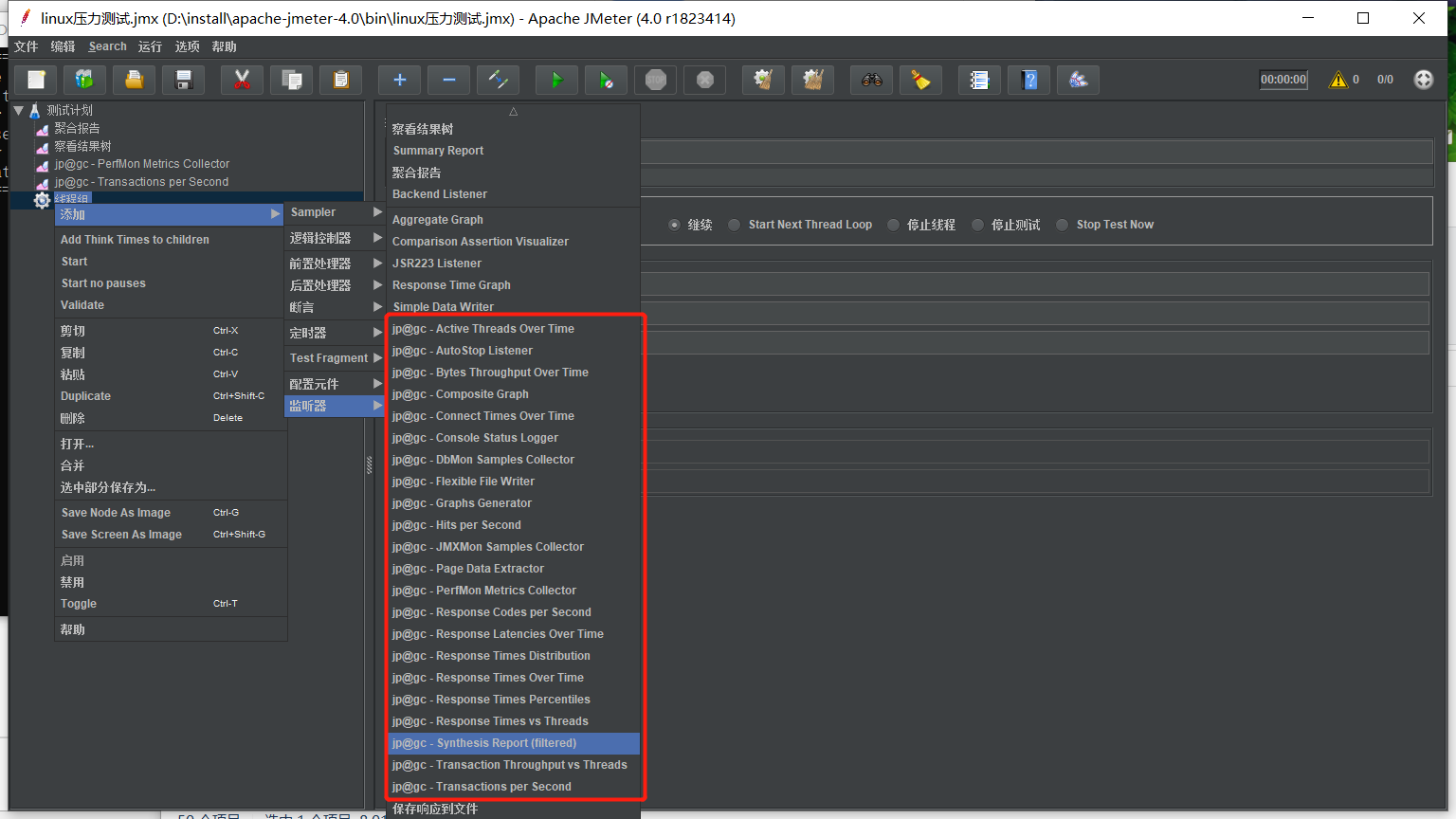Click the Open file folder icon
Viewport: 1456px width, 819px height.
click(x=135, y=81)
